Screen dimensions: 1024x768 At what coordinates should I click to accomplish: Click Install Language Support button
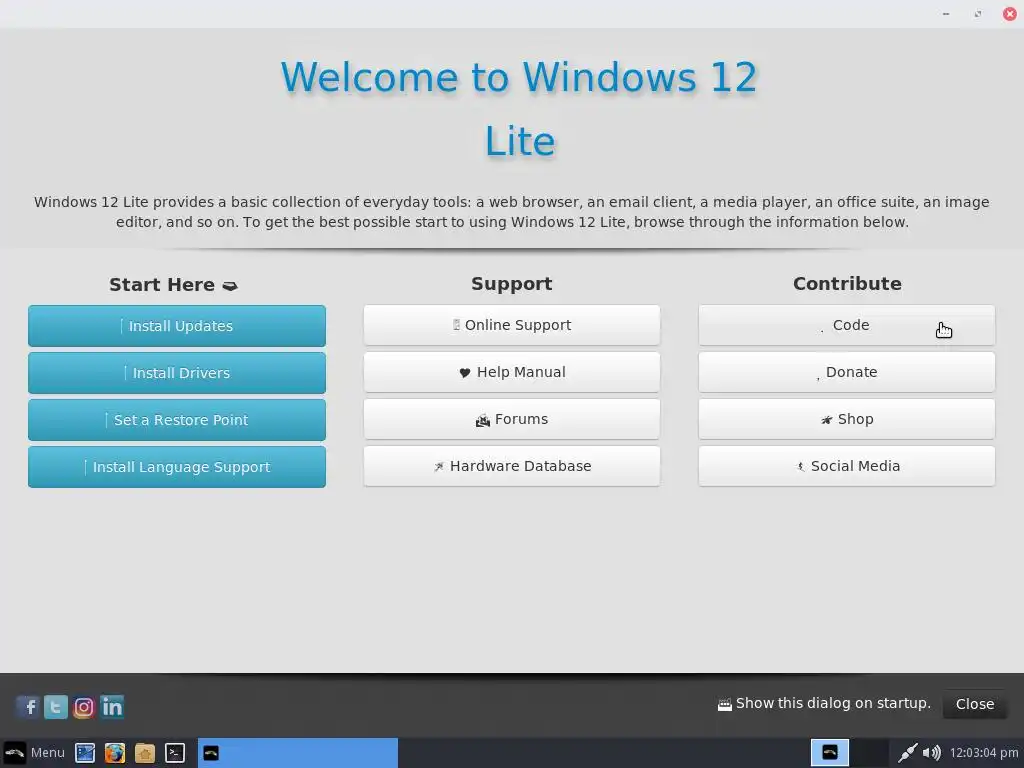[177, 467]
